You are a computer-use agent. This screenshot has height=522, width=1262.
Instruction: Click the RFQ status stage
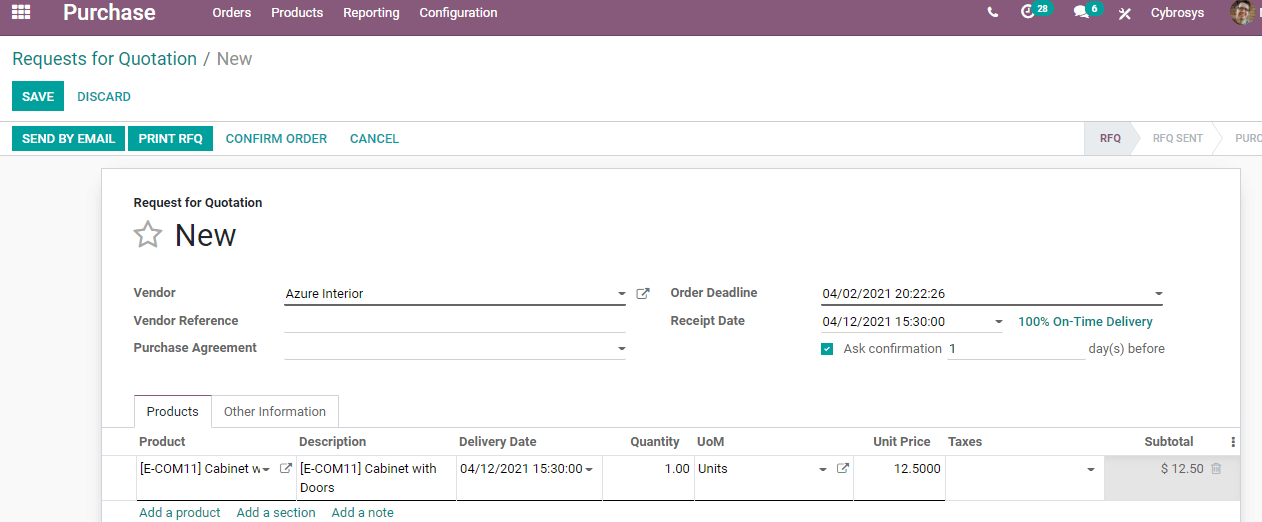1110,139
